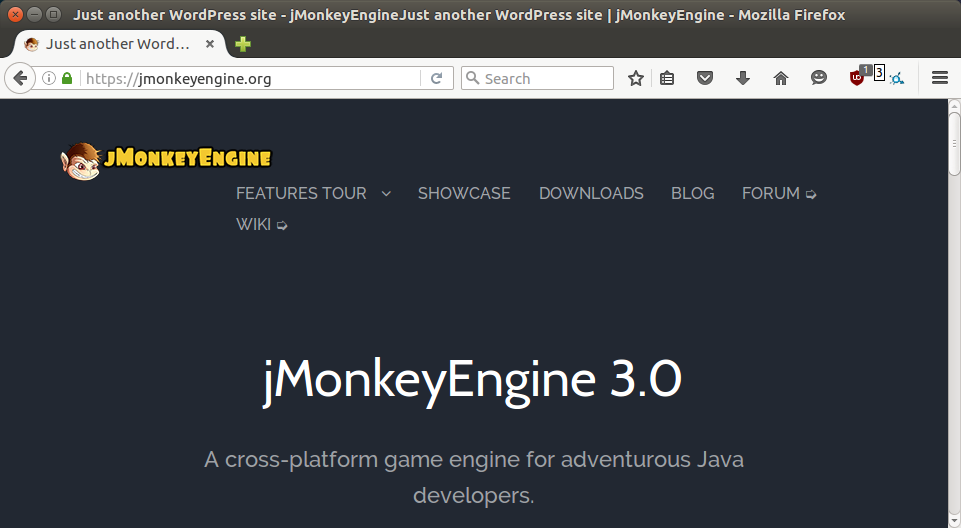The width and height of the screenshot is (961, 528).
Task: Maximize the Firefox window
Action: pyautogui.click(x=54, y=14)
